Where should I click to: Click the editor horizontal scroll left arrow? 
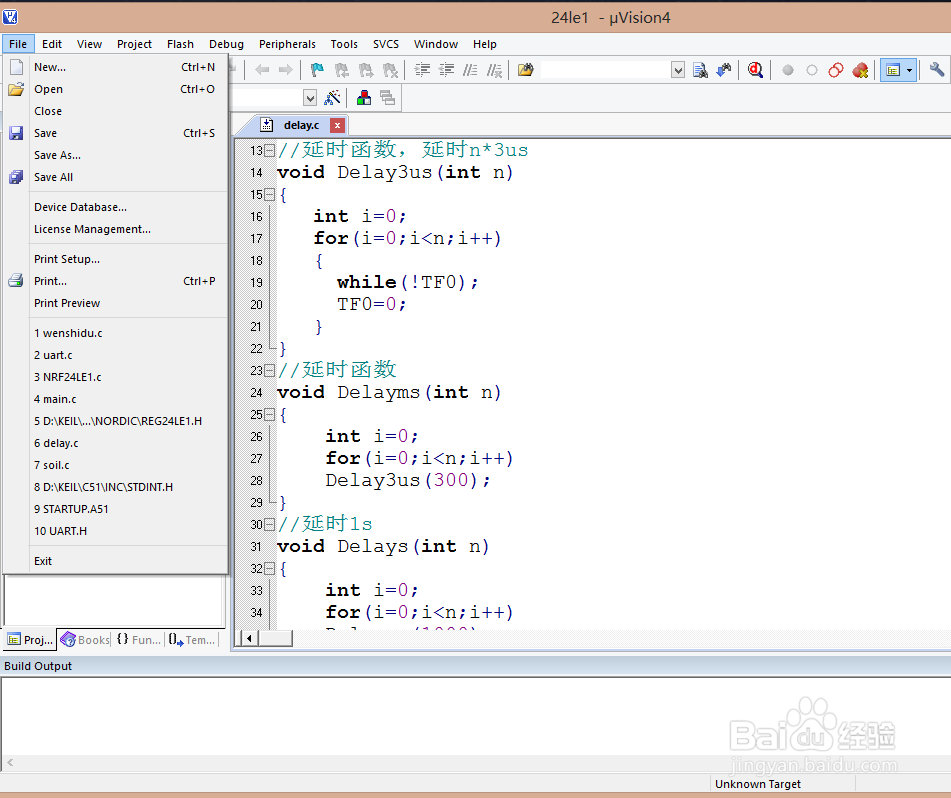point(249,638)
